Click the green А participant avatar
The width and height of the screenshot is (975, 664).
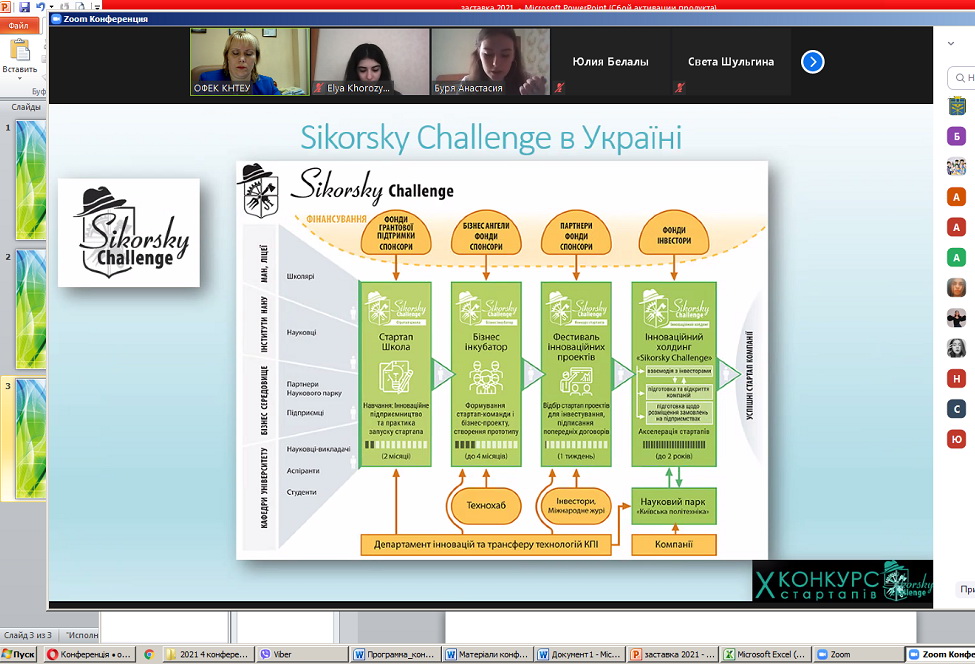point(956,257)
